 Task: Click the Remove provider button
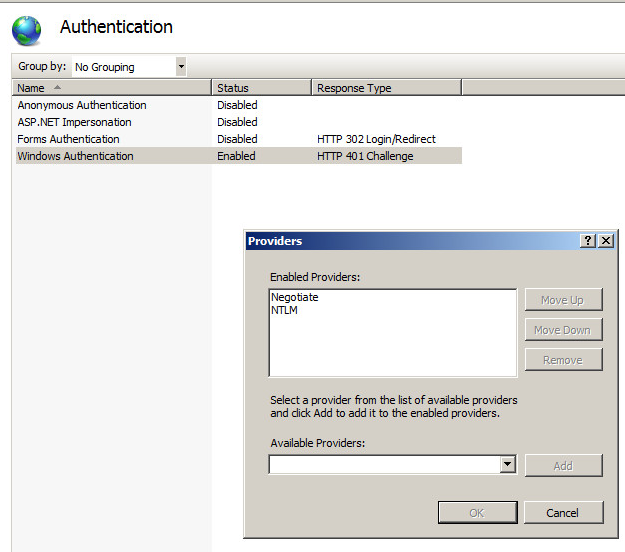563,360
